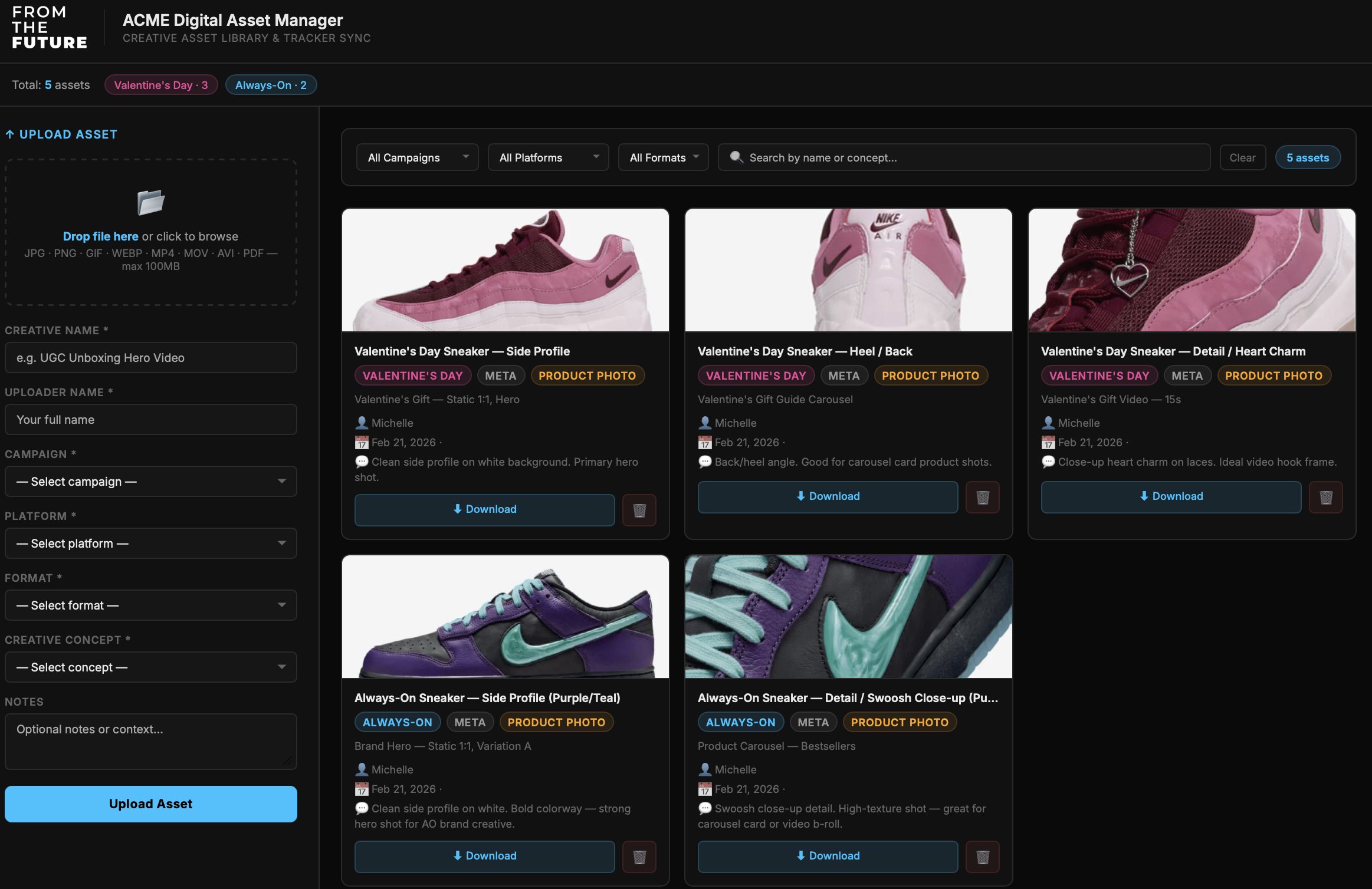Click the From The Future logo
Screen dimensions: 1372x889
point(50,28)
